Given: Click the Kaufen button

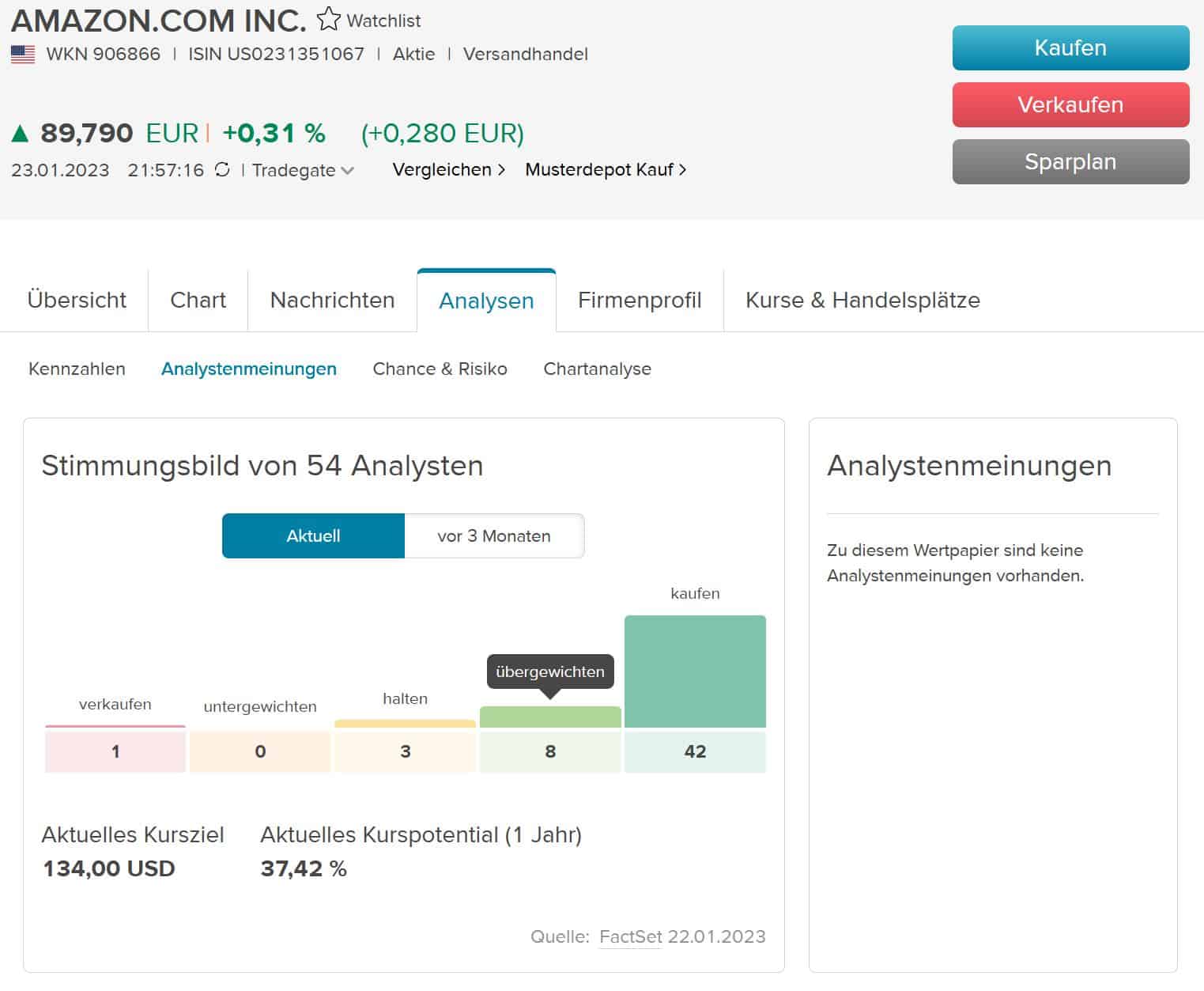Looking at the screenshot, I should (x=1070, y=47).
